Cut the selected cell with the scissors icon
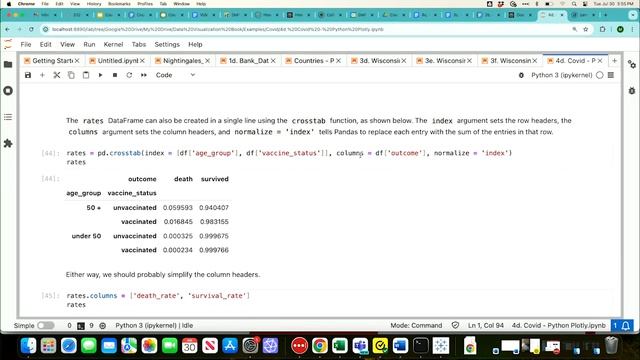This screenshot has height=360, width=640. click(x=57, y=75)
